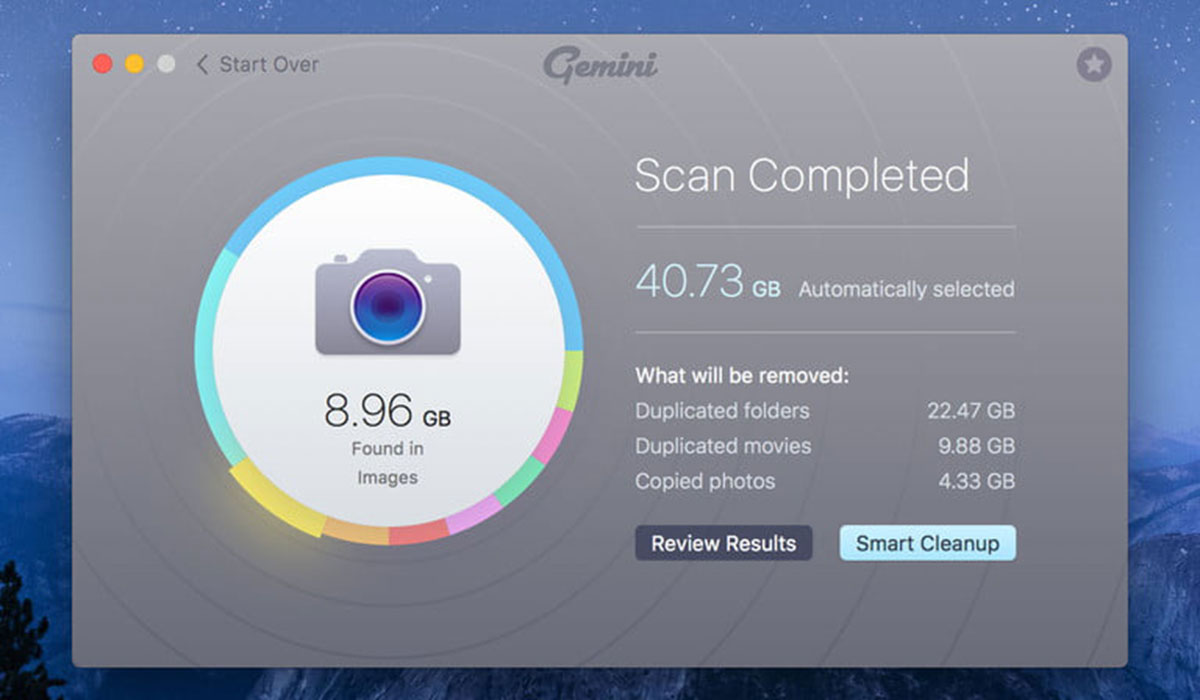Click the '9.88 GB' value
The width and height of the screenshot is (1200, 700).
tap(978, 446)
